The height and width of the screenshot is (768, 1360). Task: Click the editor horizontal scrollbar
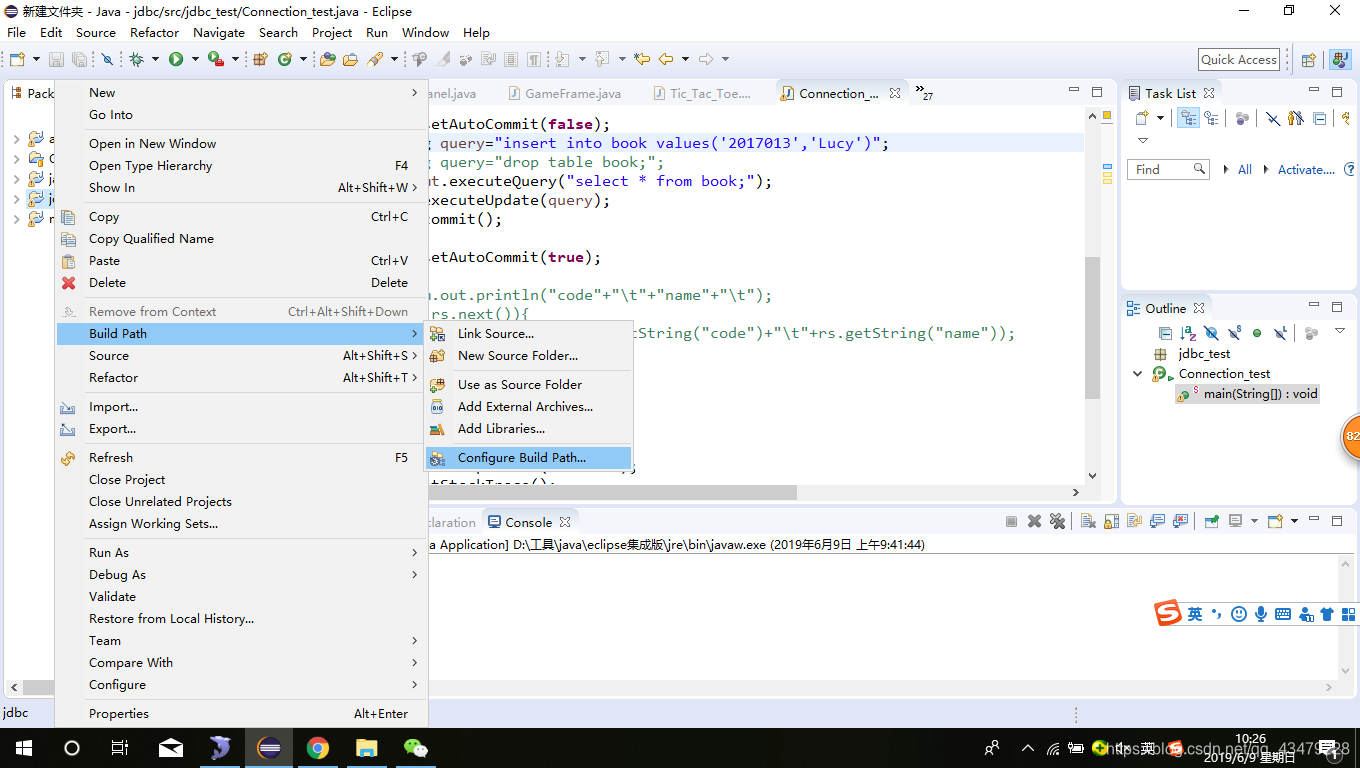click(612, 492)
